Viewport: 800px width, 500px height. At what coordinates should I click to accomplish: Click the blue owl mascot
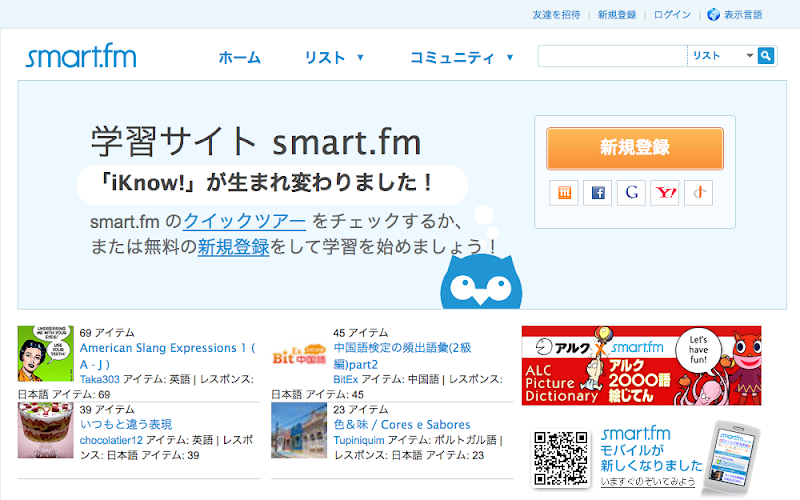[481, 282]
